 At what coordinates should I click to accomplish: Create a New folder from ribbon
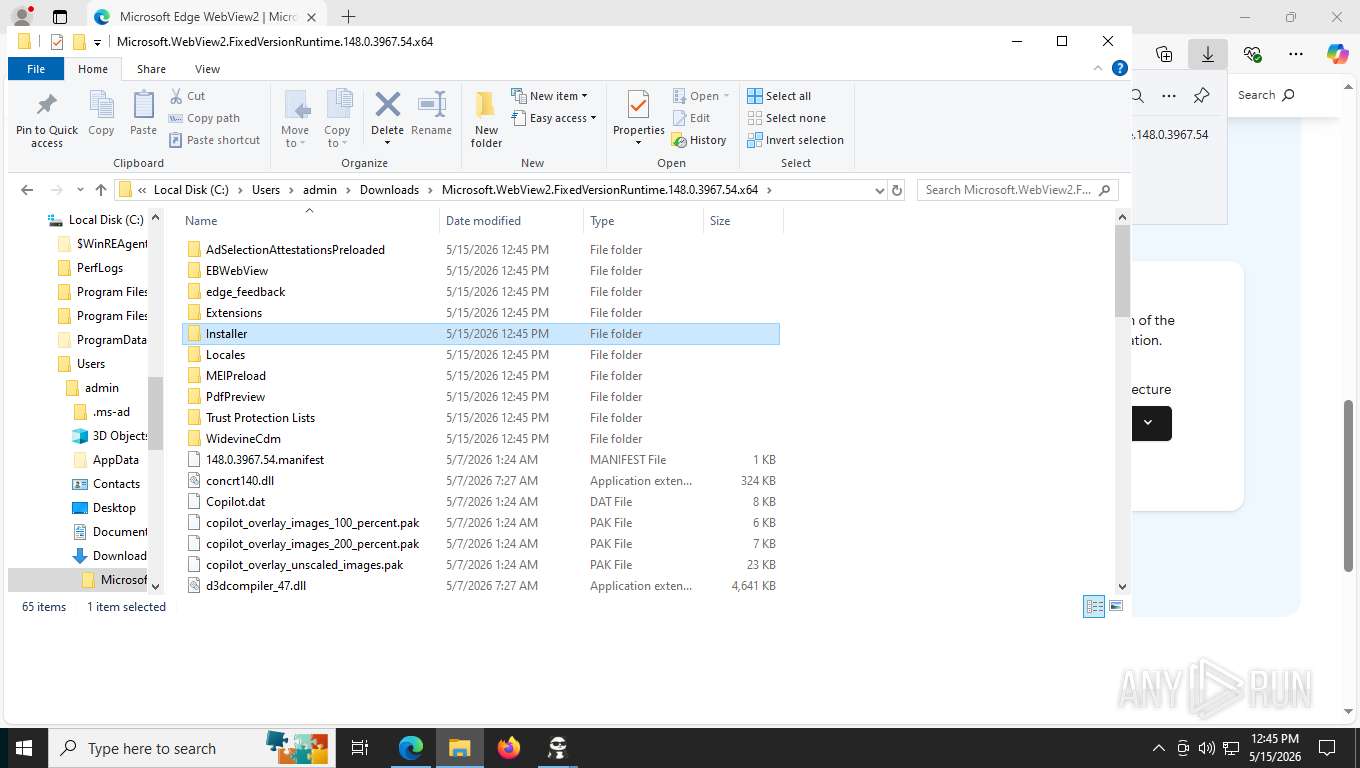coord(486,119)
